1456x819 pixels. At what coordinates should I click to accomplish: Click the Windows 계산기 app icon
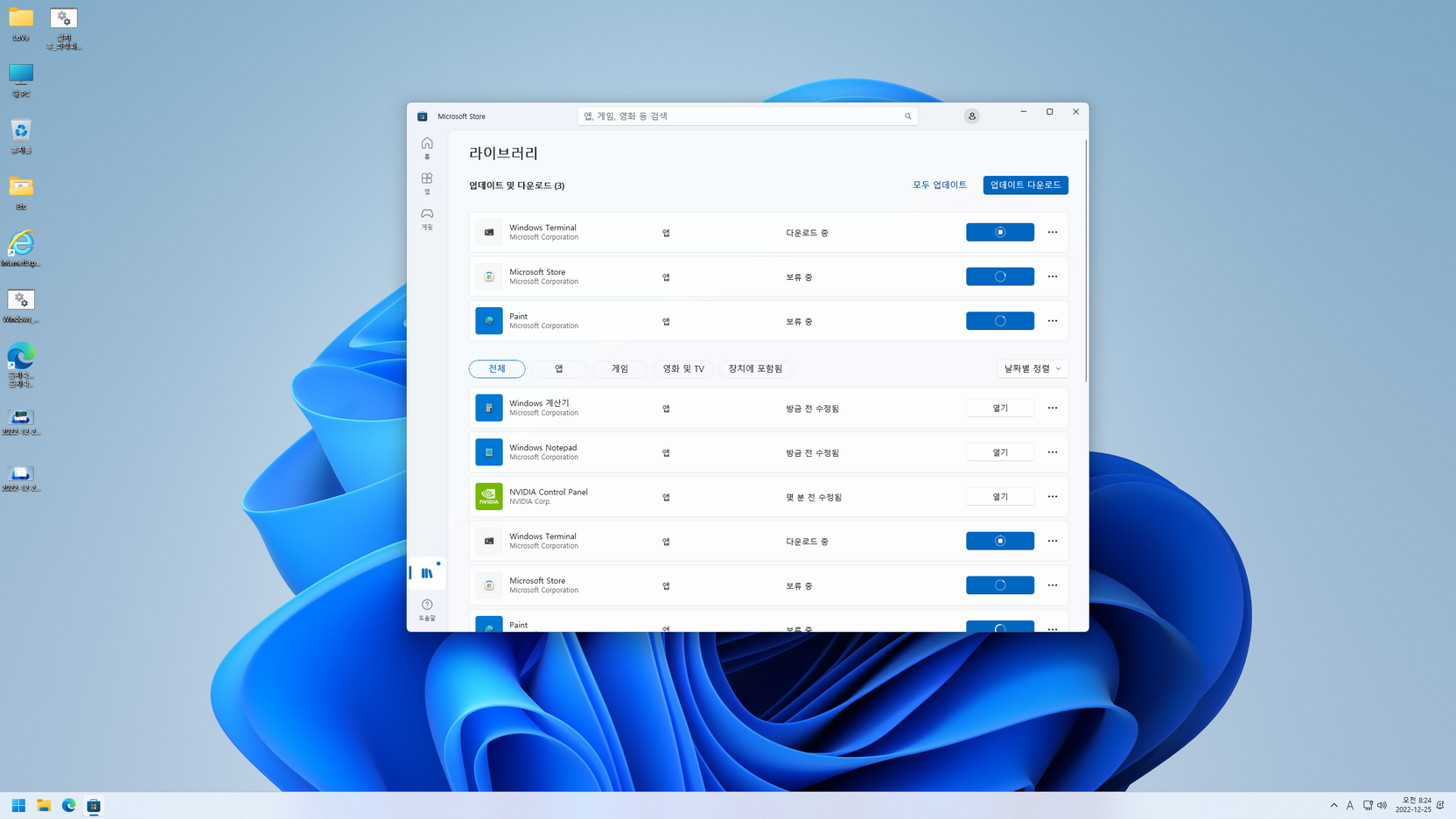click(x=489, y=408)
